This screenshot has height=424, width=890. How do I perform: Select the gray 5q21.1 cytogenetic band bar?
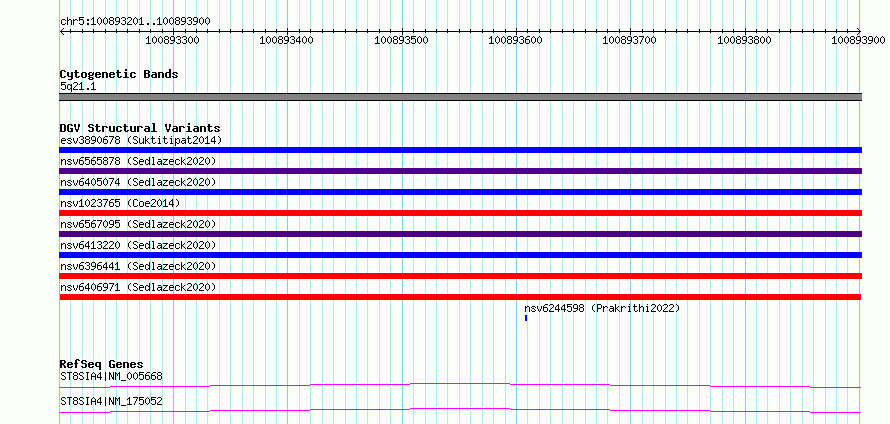click(460, 97)
